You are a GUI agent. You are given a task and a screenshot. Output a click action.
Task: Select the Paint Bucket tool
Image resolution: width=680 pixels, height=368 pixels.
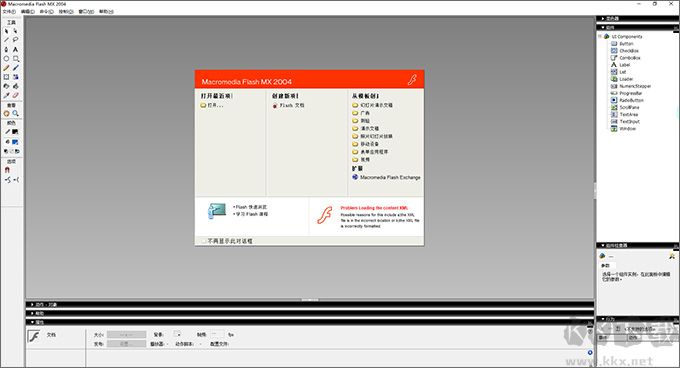pyautogui.click(x=16, y=86)
